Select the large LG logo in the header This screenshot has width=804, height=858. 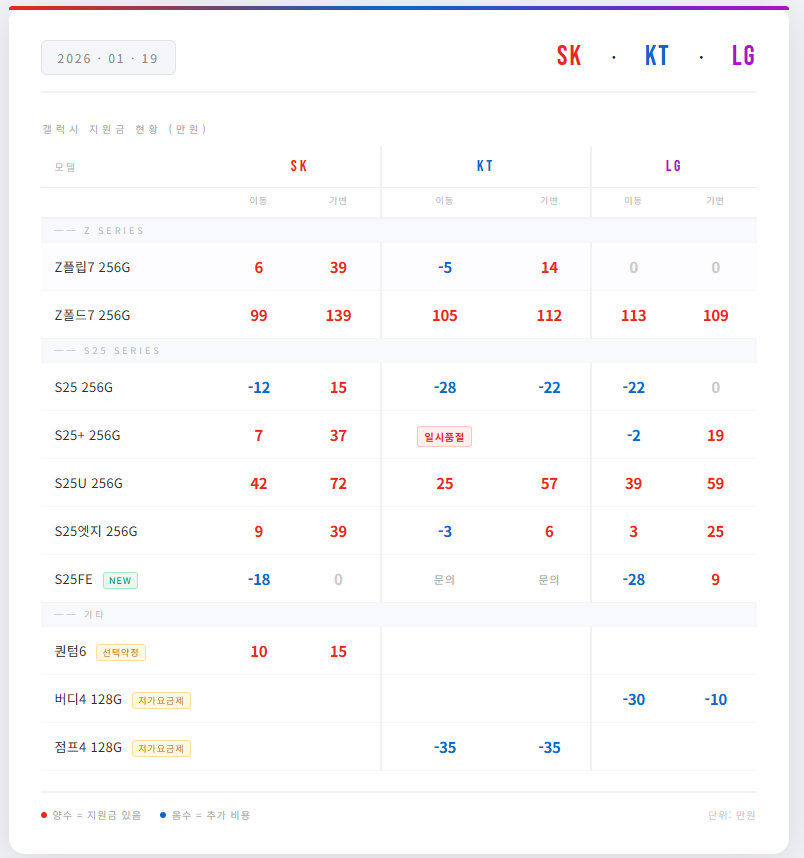coord(744,55)
